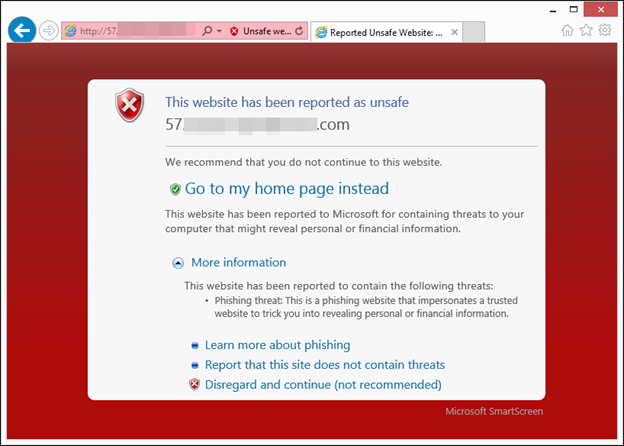The image size is (624, 446).
Task: Close the browser window with red X
Action: click(x=601, y=10)
